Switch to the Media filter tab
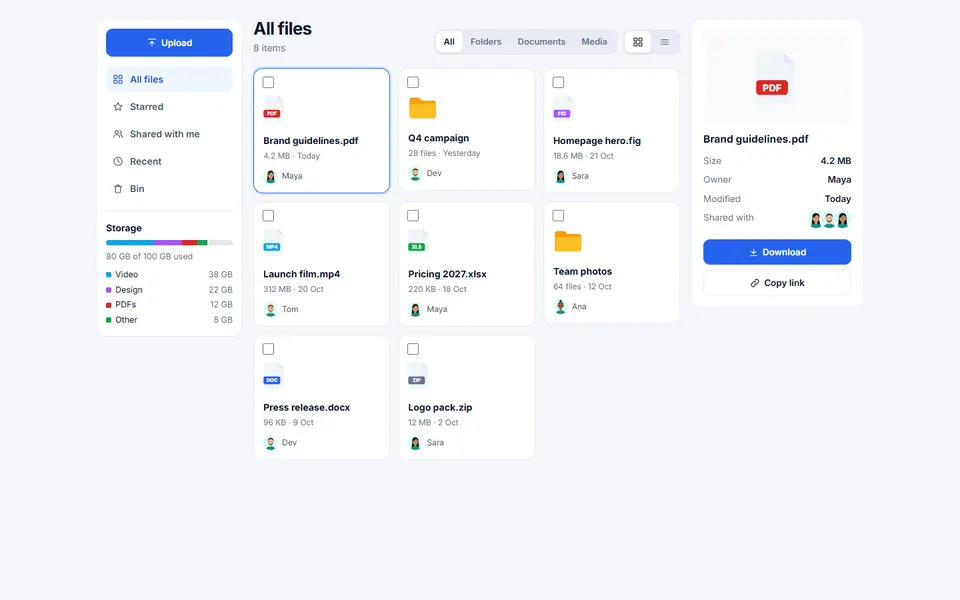This screenshot has width=960, height=600. point(594,42)
